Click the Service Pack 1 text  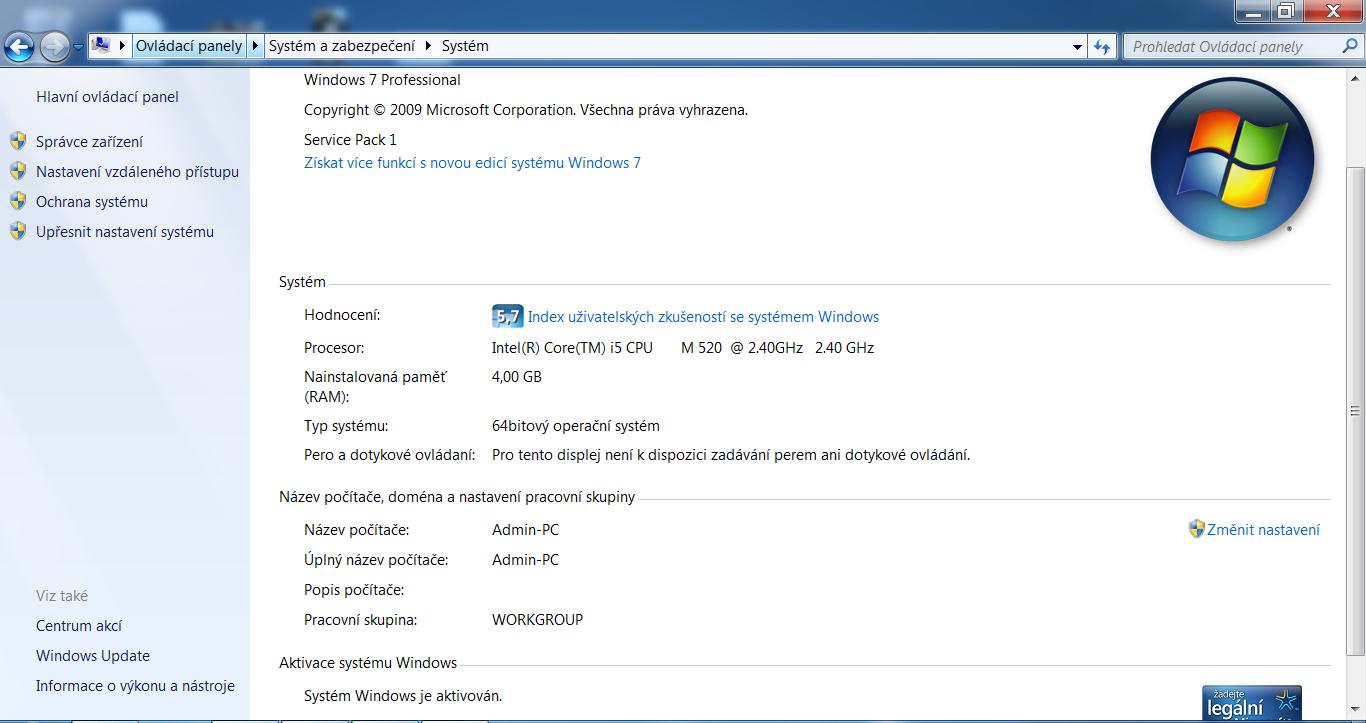pyautogui.click(x=350, y=140)
